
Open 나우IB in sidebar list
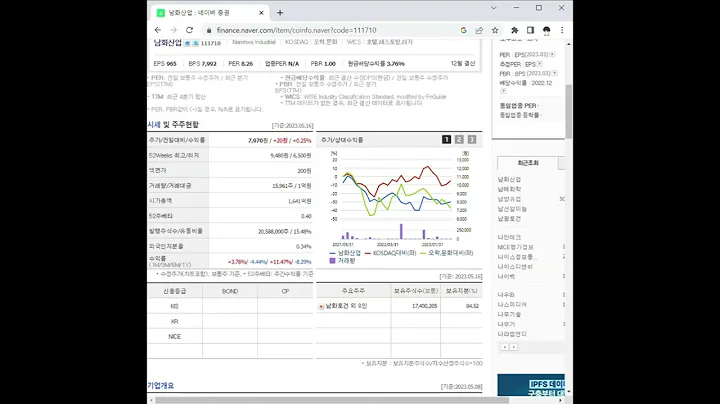pos(506,295)
